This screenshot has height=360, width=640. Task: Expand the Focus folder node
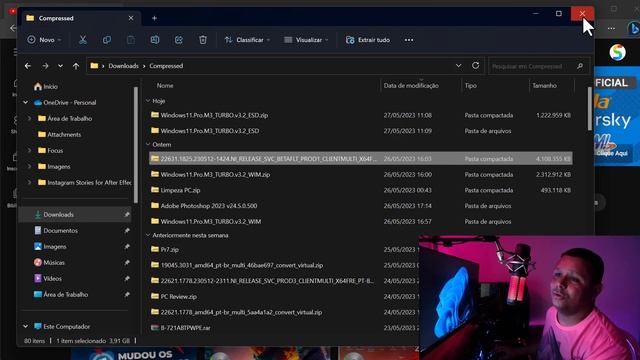(29, 150)
